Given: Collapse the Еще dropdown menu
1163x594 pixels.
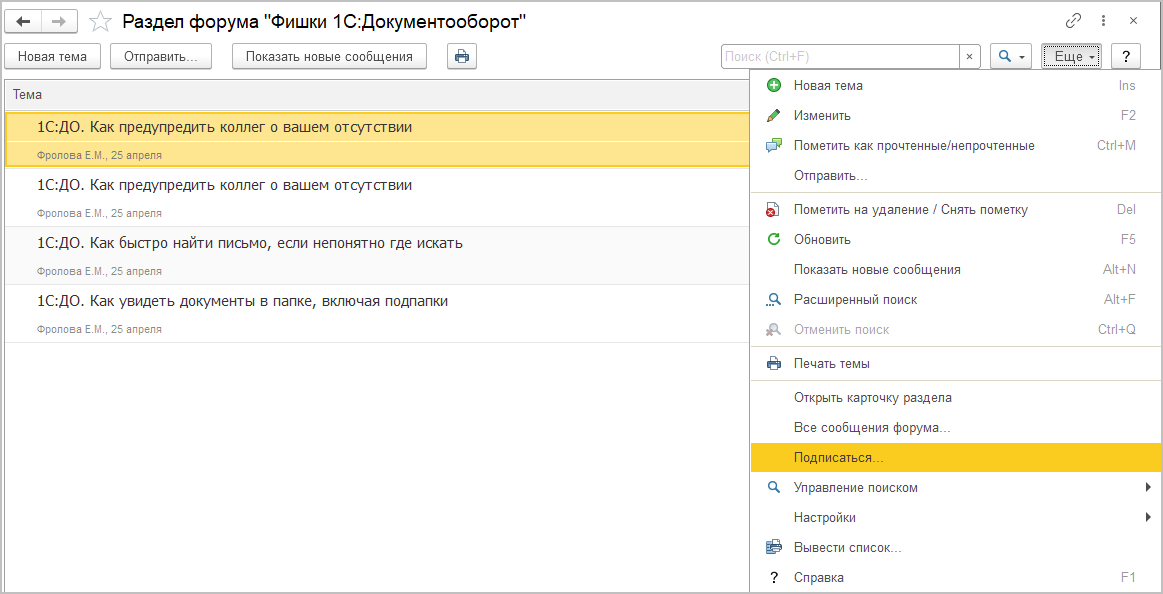Looking at the screenshot, I should [1070, 57].
